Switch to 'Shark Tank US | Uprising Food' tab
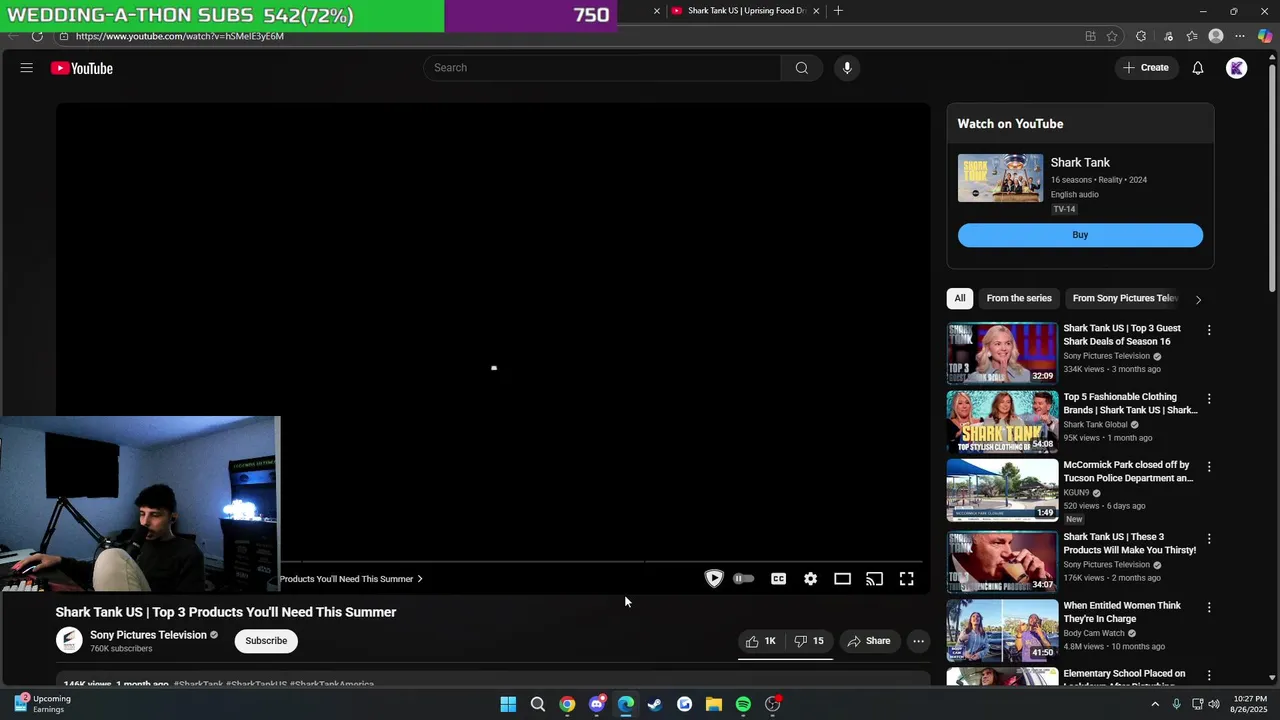Image resolution: width=1280 pixels, height=720 pixels. click(x=746, y=11)
